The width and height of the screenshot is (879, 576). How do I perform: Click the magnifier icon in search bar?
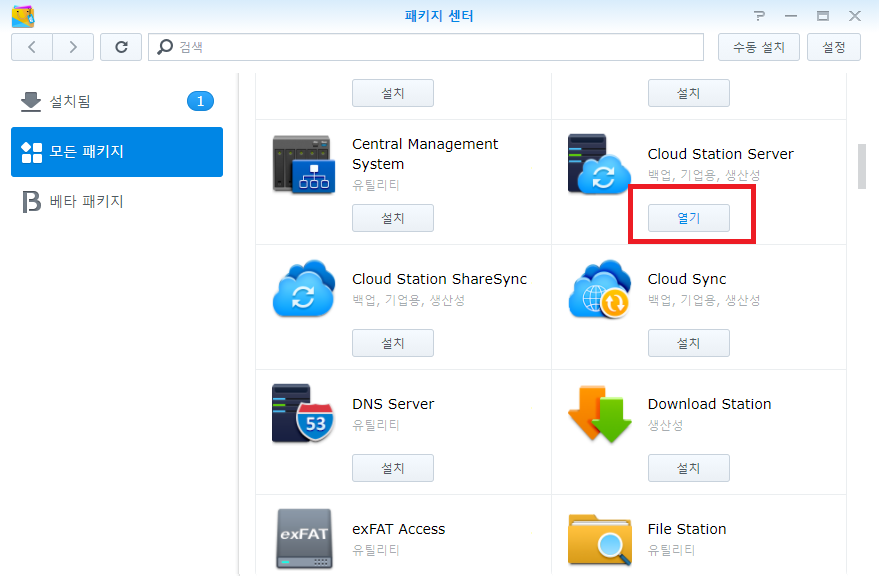pyautogui.click(x=165, y=47)
